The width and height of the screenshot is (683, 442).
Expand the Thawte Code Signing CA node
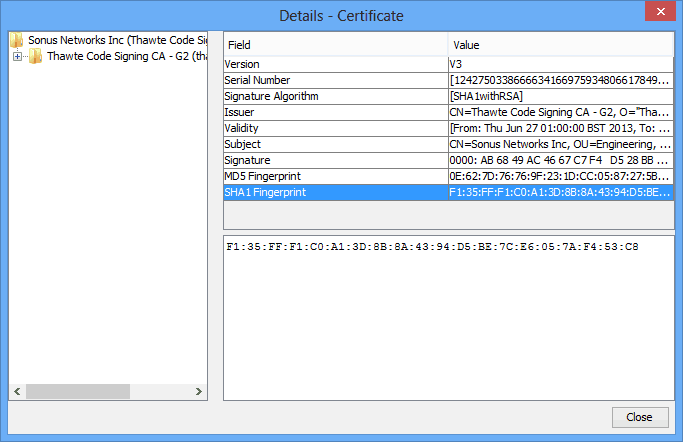[17, 57]
